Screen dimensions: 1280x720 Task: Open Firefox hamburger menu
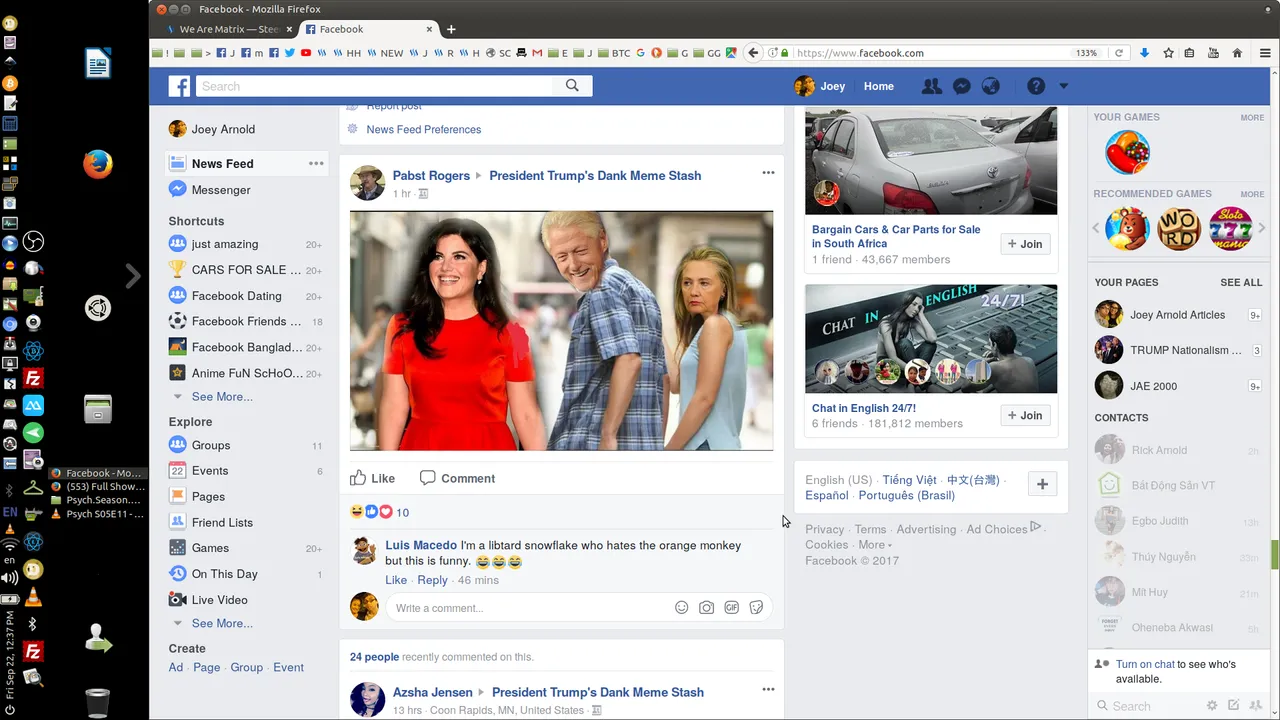point(1267,53)
